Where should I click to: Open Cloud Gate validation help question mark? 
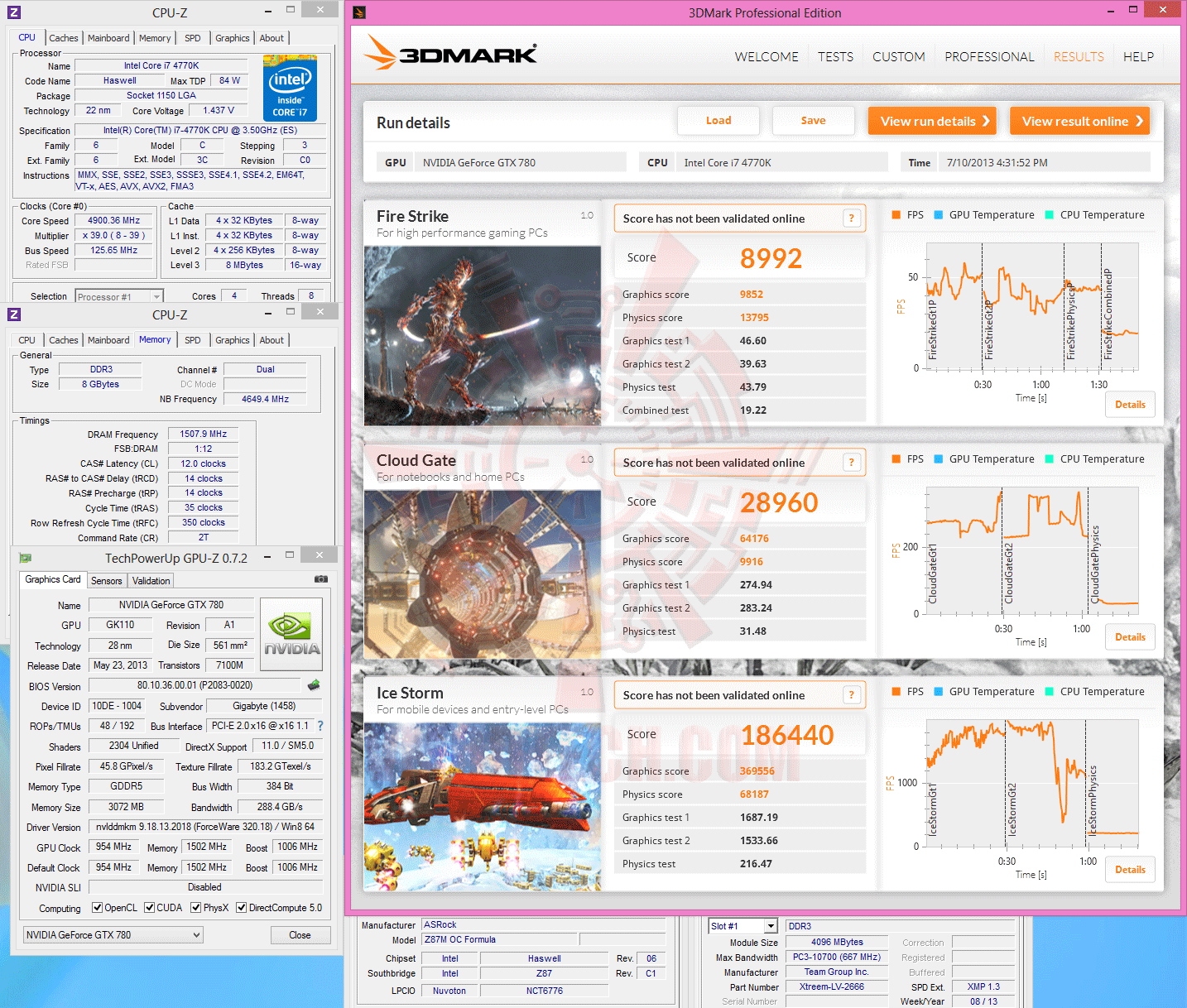pyautogui.click(x=852, y=463)
